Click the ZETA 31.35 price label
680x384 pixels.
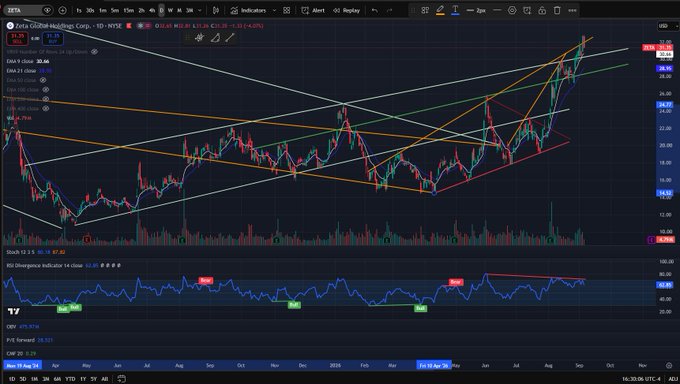tap(657, 47)
